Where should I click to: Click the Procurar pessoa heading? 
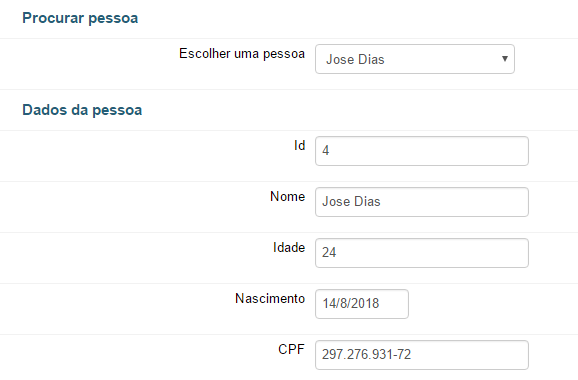80,18
